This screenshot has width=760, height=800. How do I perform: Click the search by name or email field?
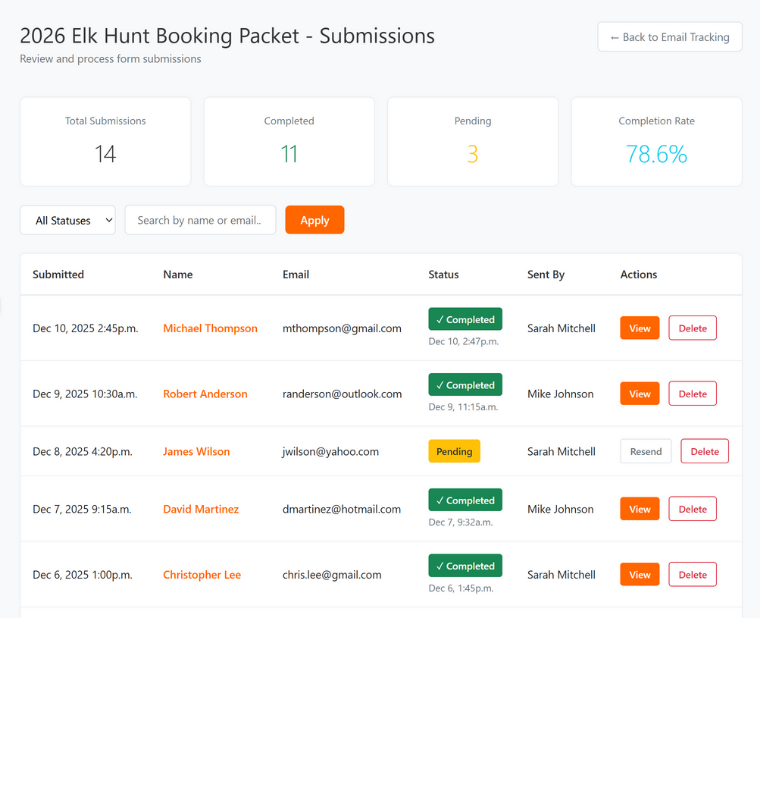(x=200, y=219)
